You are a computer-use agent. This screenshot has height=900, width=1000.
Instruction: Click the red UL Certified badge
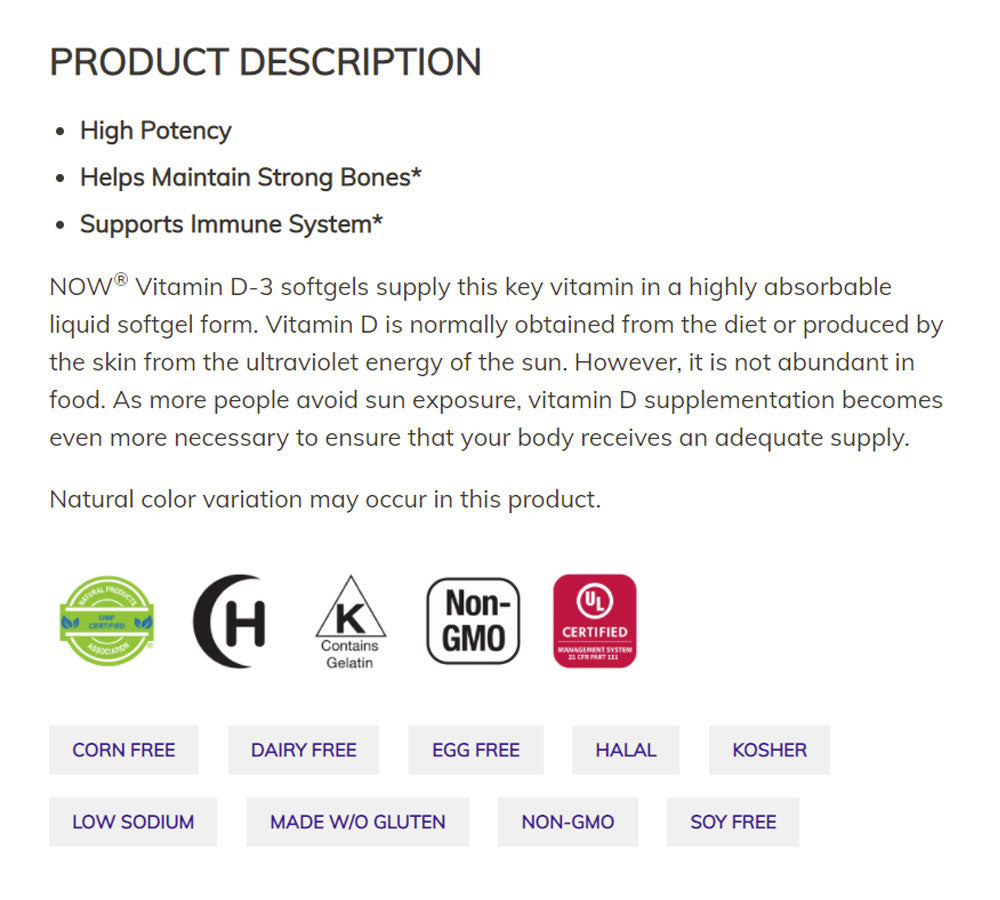point(595,620)
